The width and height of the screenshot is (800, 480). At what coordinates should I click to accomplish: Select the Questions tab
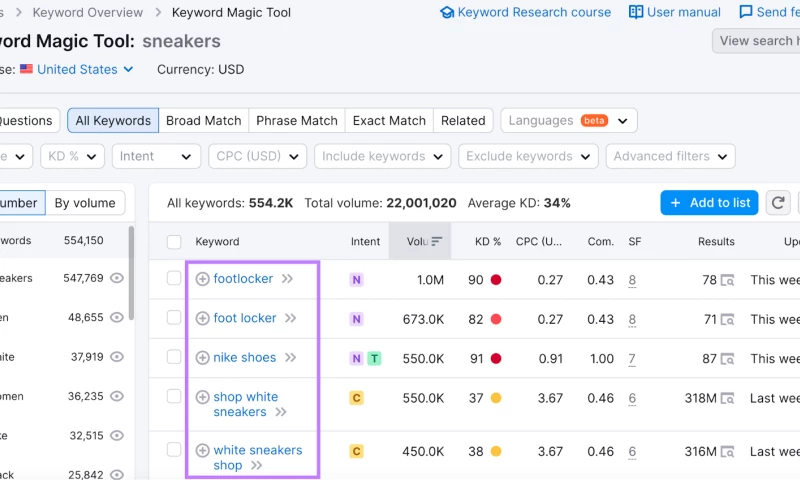point(28,120)
